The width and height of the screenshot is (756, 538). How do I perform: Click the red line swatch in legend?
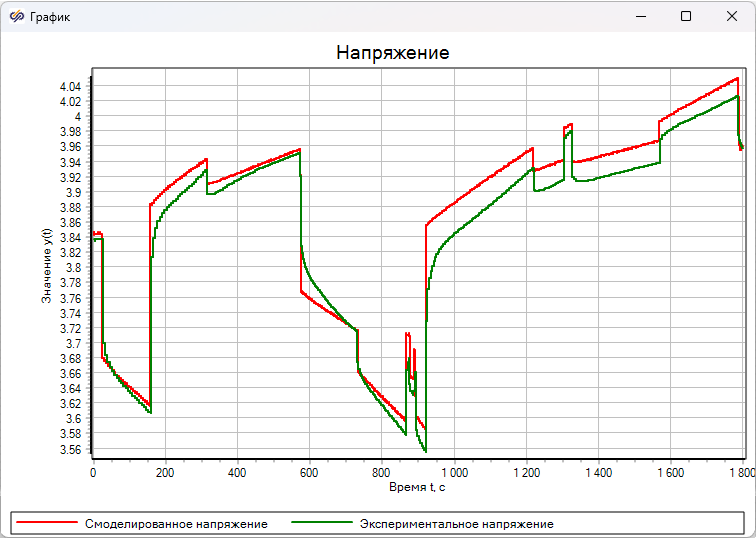click(47, 523)
